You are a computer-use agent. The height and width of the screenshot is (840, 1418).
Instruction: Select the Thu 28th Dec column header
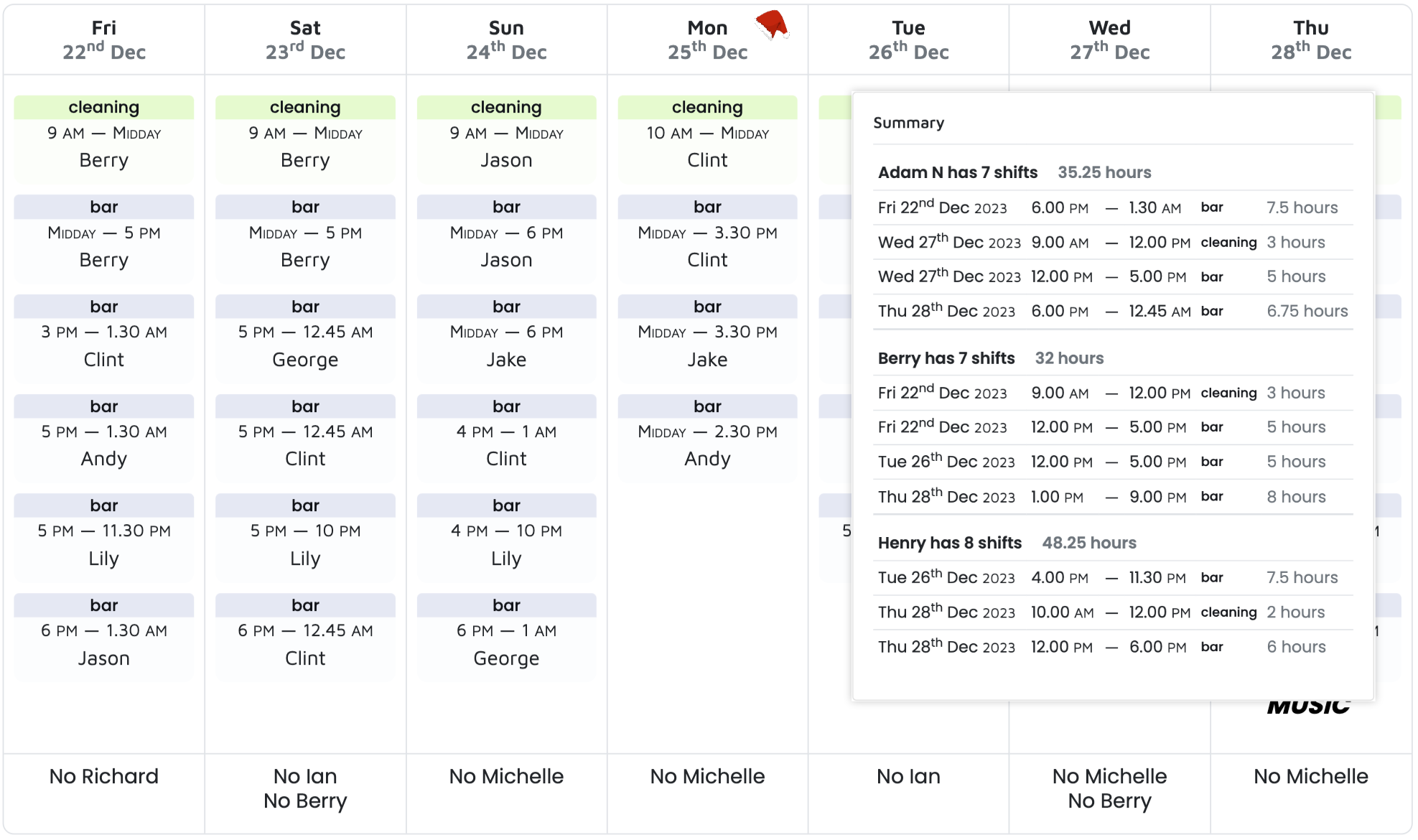click(x=1310, y=40)
